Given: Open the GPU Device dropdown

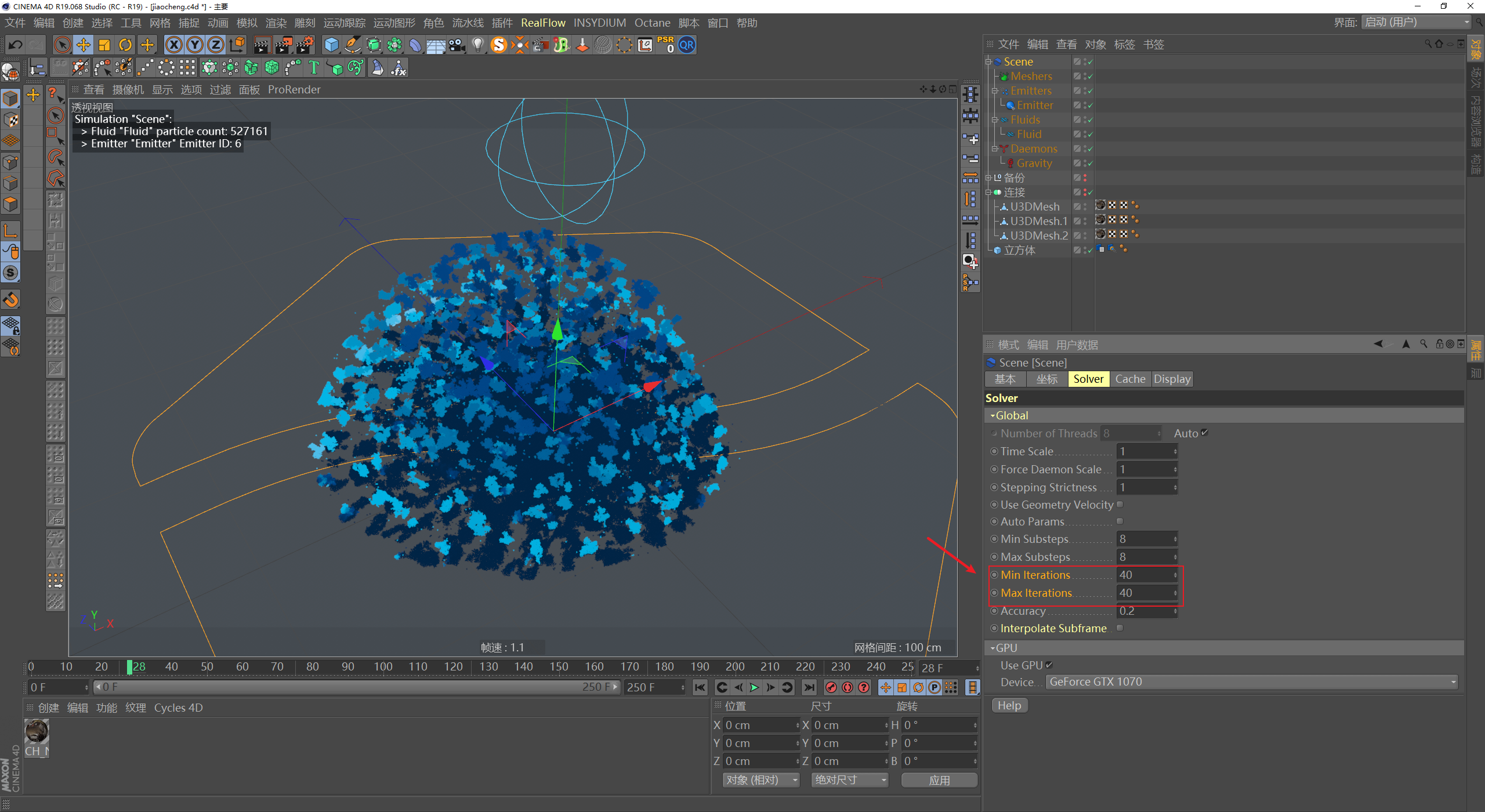Looking at the screenshot, I should (x=1251, y=682).
